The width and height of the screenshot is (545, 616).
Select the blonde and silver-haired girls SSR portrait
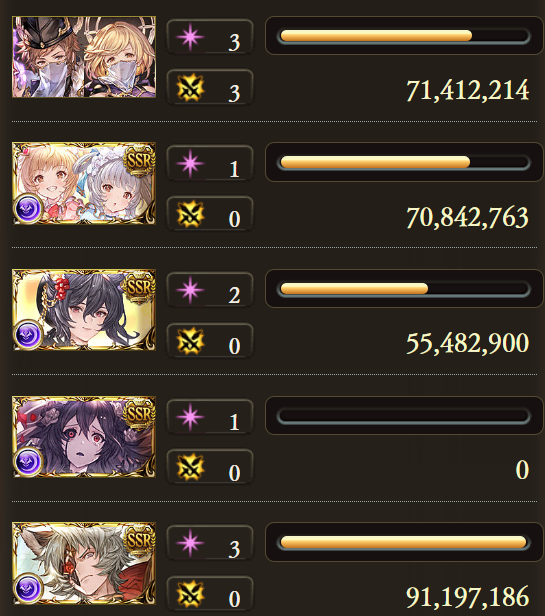(x=84, y=183)
